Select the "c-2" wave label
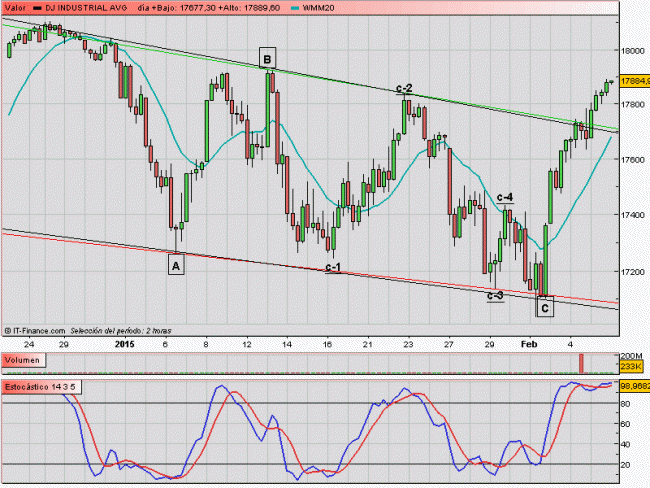 coord(404,88)
